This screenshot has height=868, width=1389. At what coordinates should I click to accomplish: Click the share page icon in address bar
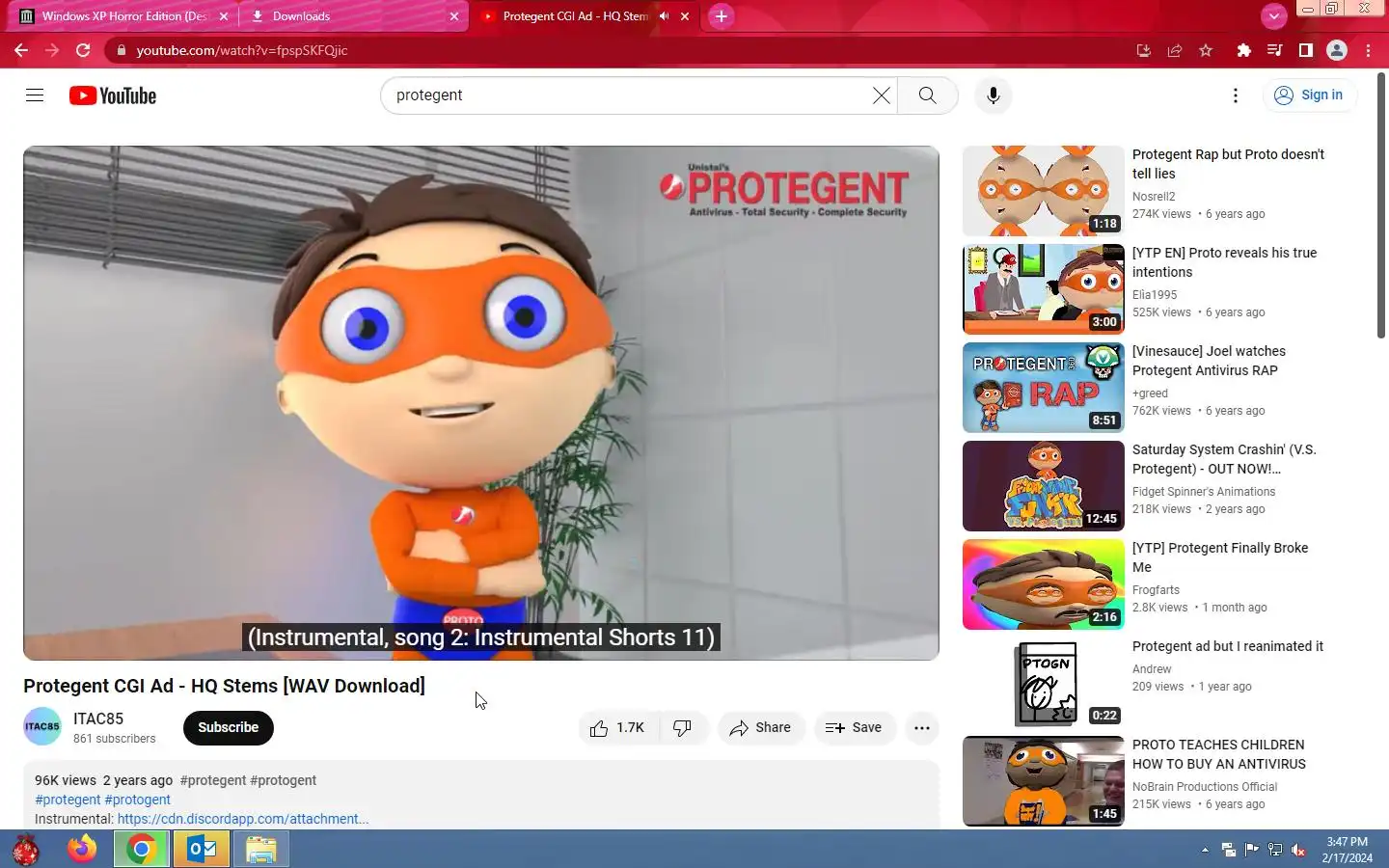[1175, 50]
